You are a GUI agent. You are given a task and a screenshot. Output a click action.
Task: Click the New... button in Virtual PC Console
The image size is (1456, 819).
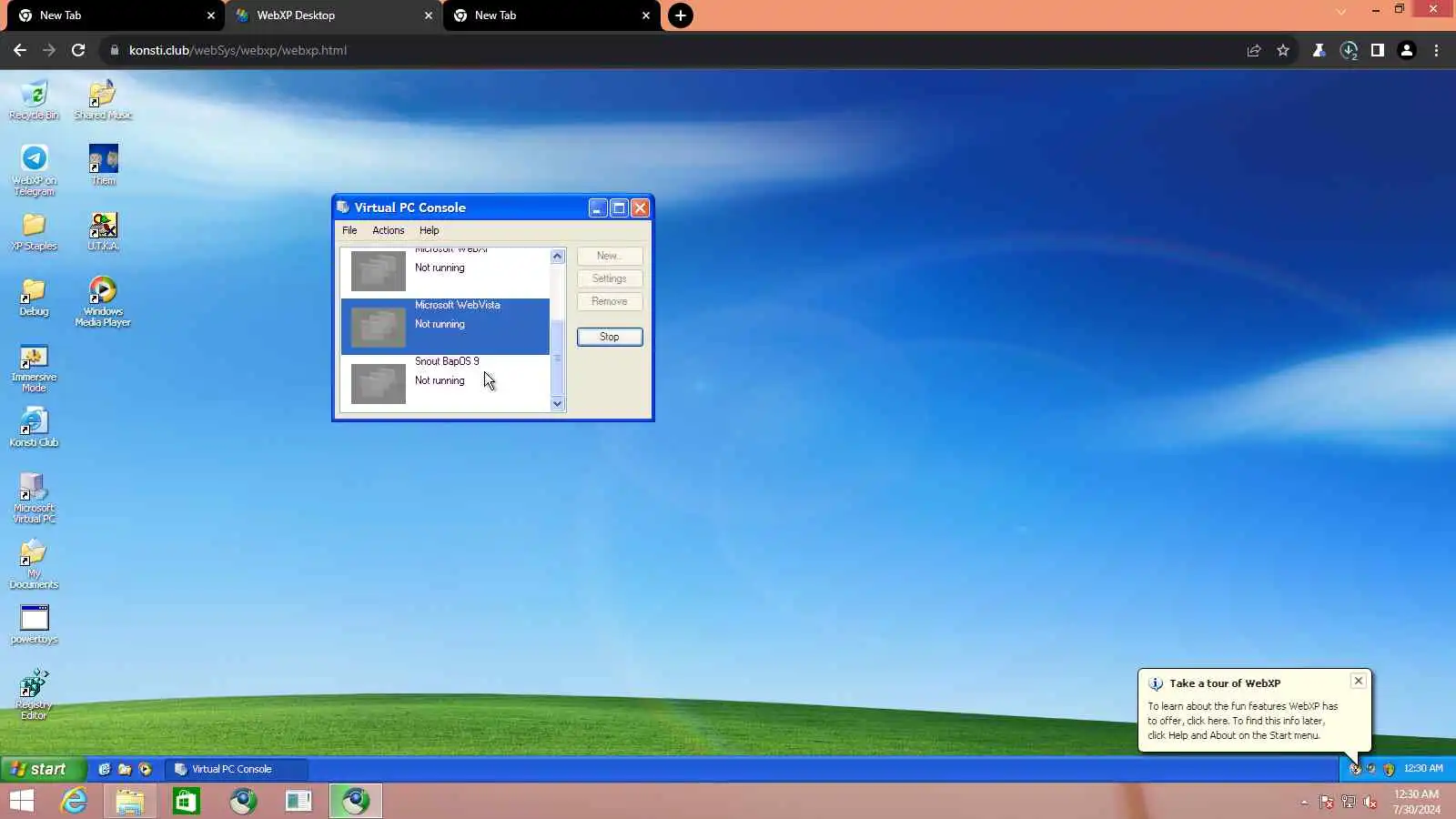click(610, 256)
